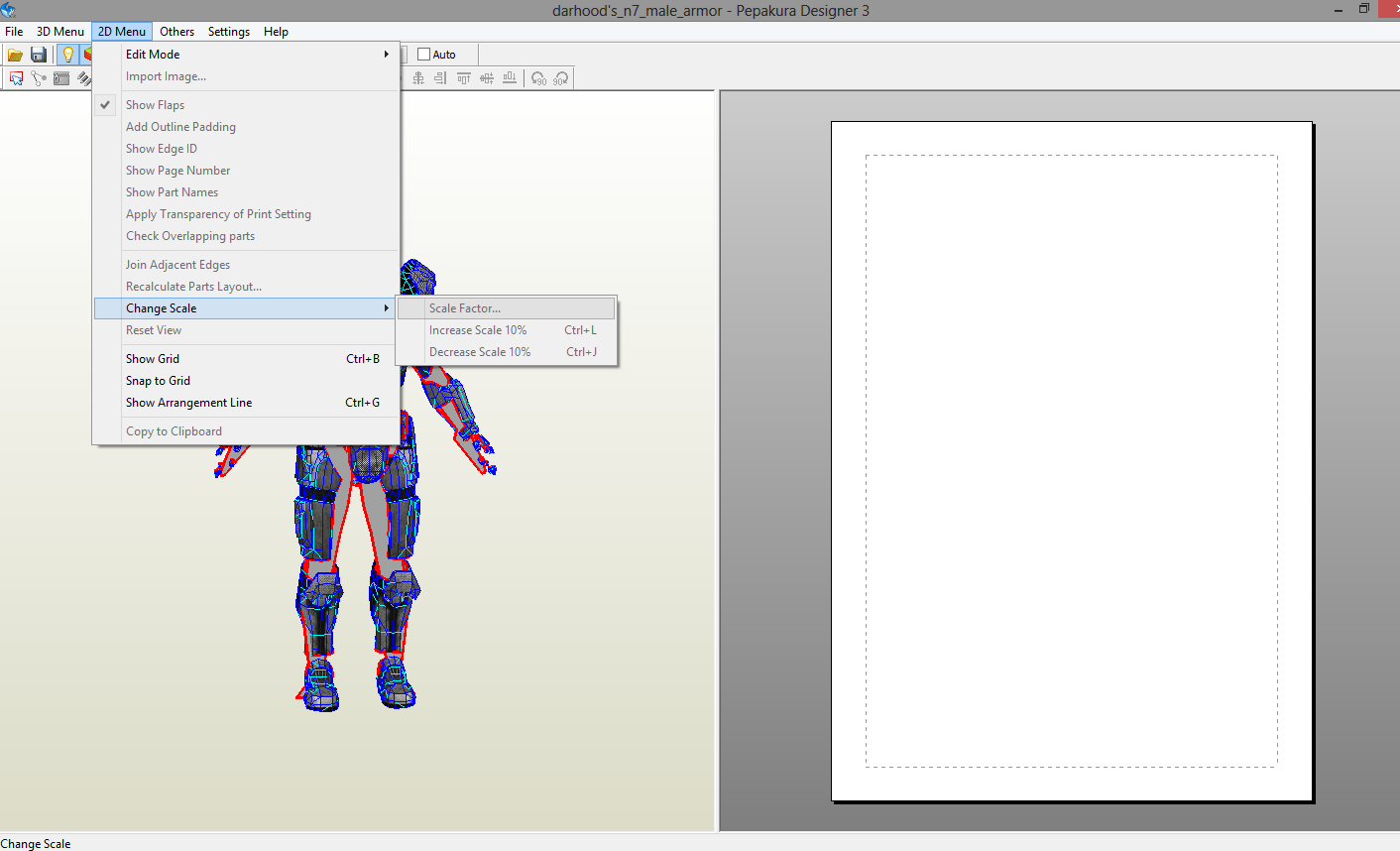Enable Show Page Number
Viewport: 1400px width, 851px height.
point(246,171)
